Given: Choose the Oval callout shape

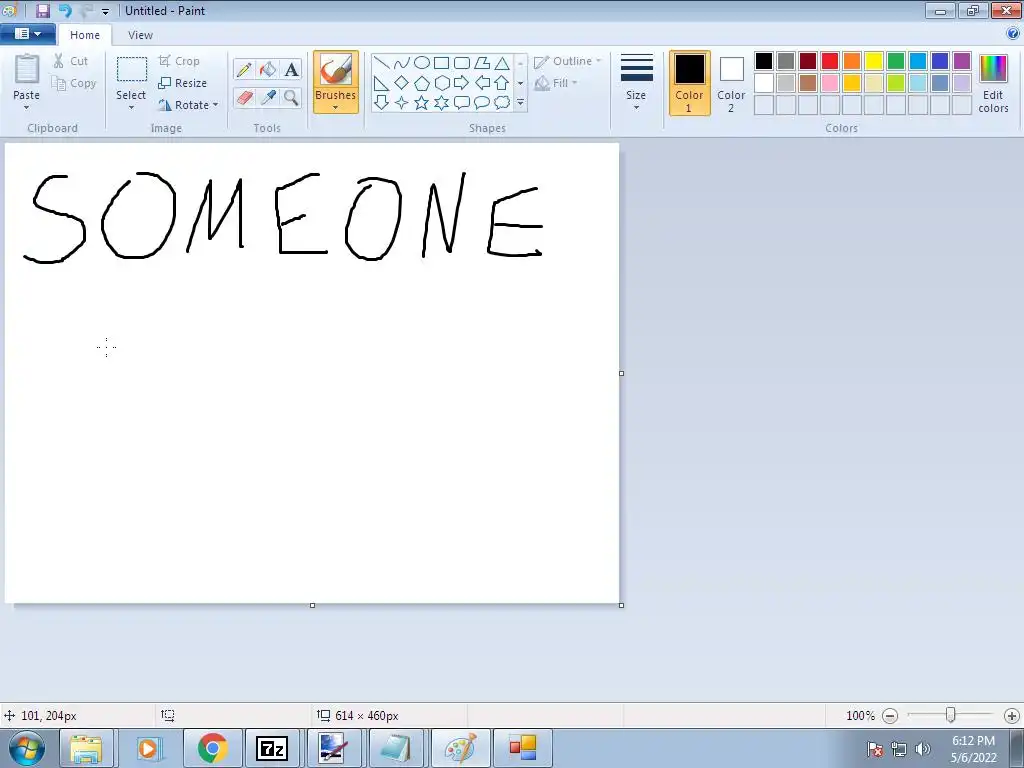Looking at the screenshot, I should click(x=482, y=103).
